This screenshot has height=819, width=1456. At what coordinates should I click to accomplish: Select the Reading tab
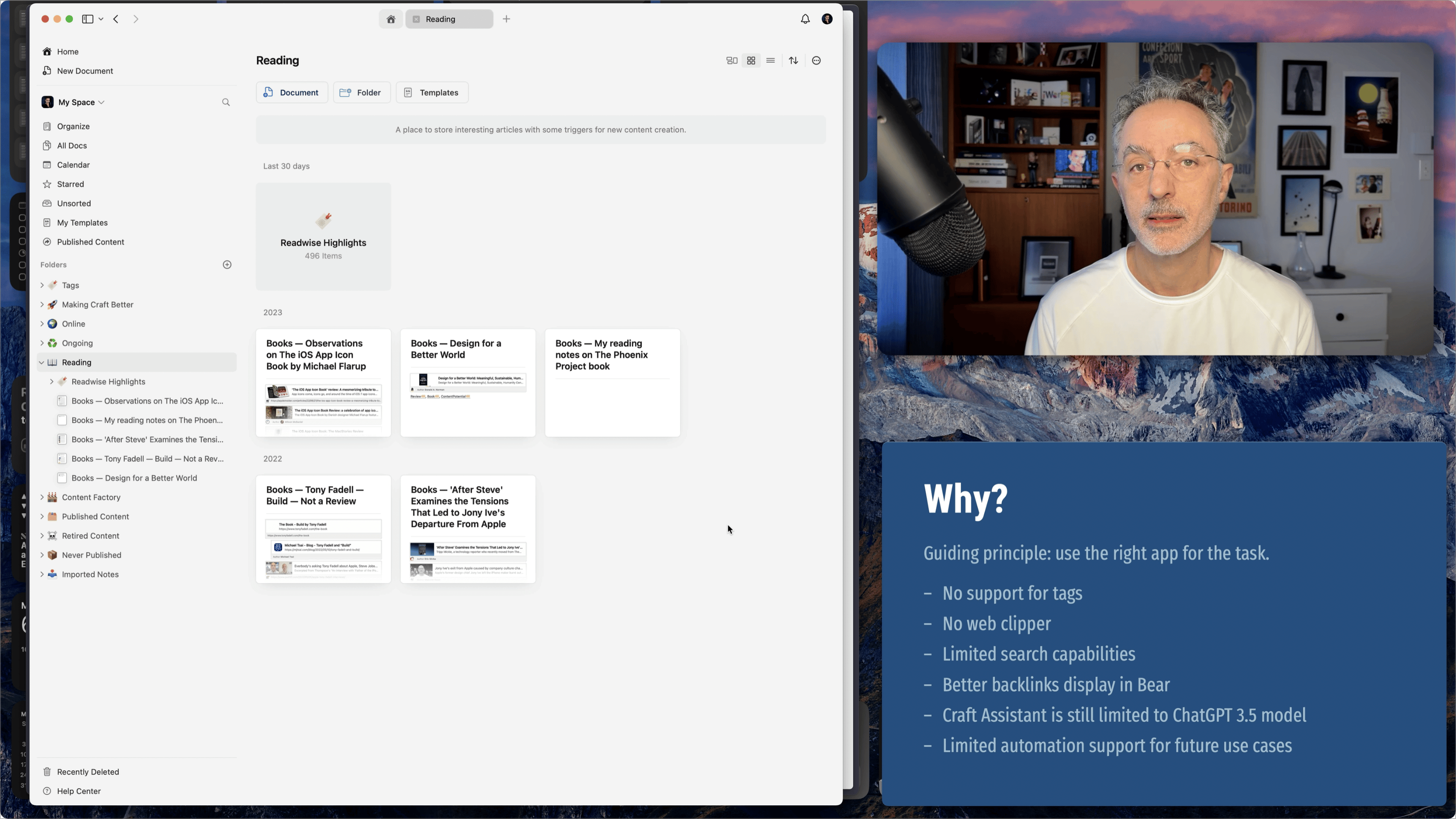pos(449,19)
